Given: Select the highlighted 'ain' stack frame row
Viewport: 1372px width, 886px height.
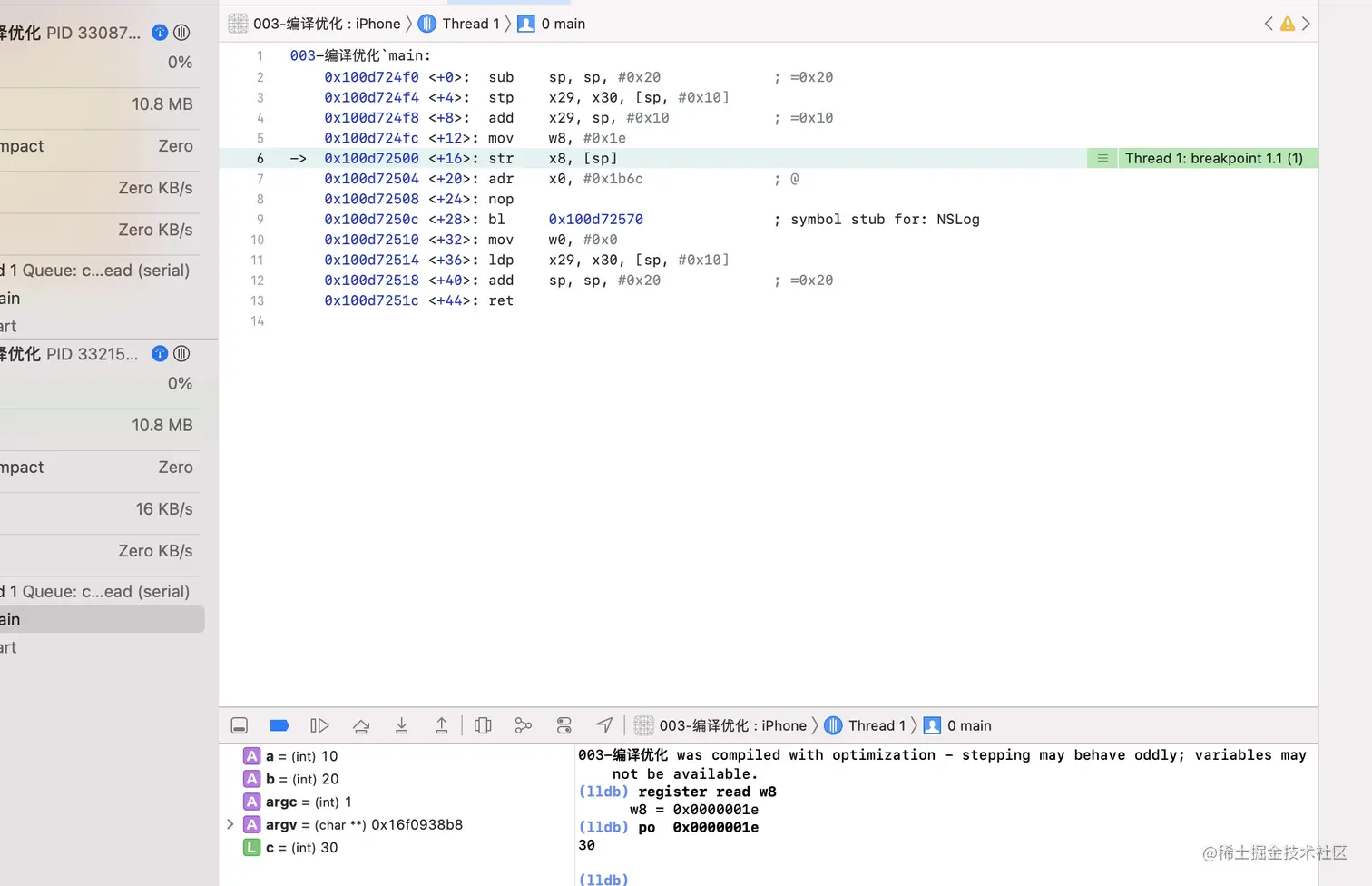Looking at the screenshot, I should click(102, 619).
